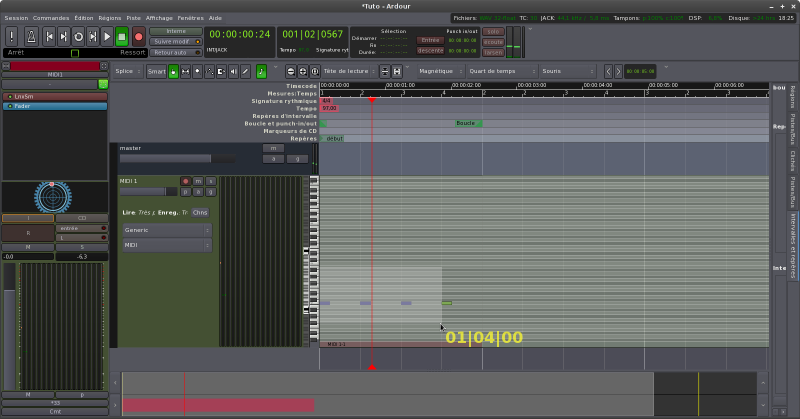800x419 pixels.
Task: Click the Chns channel selector button
Action: [200, 213]
